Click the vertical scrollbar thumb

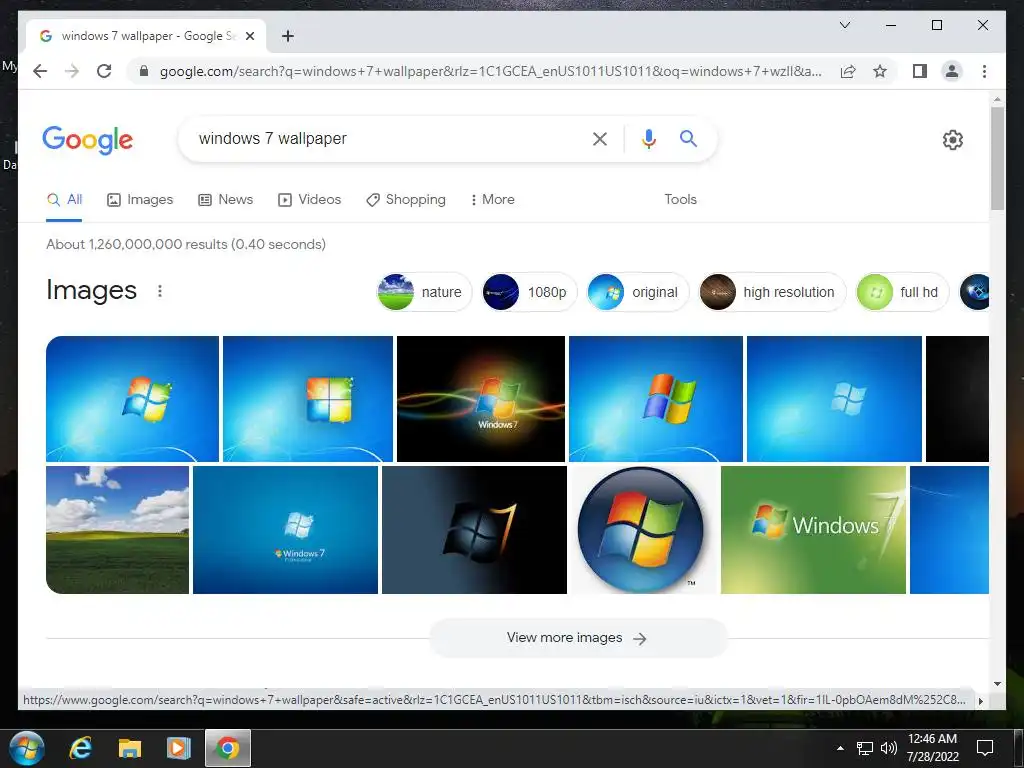tap(997, 158)
